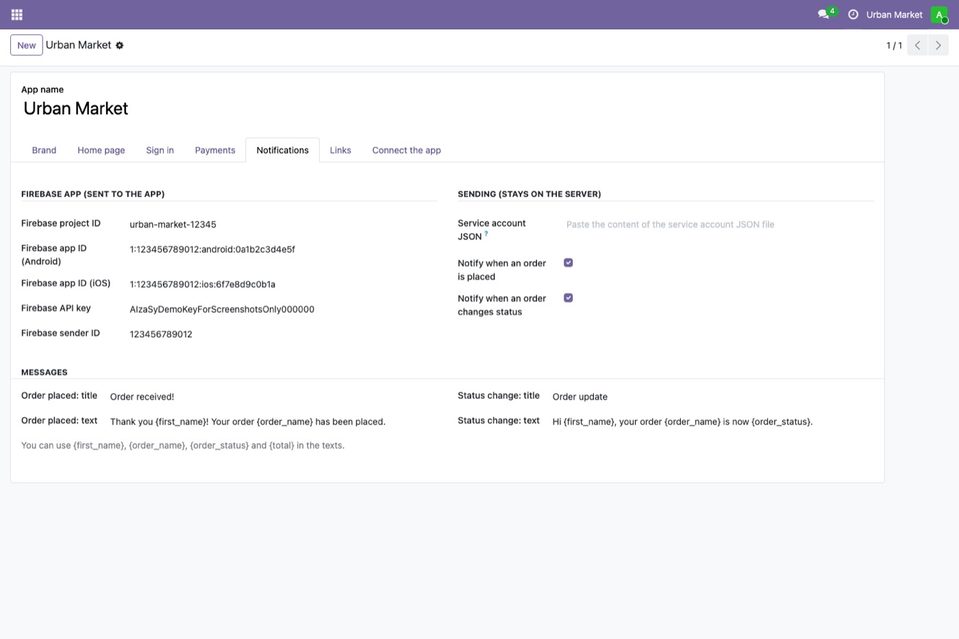Viewport: 959px width, 639px height.
Task: Switch to the Home page tab
Action: 101,150
